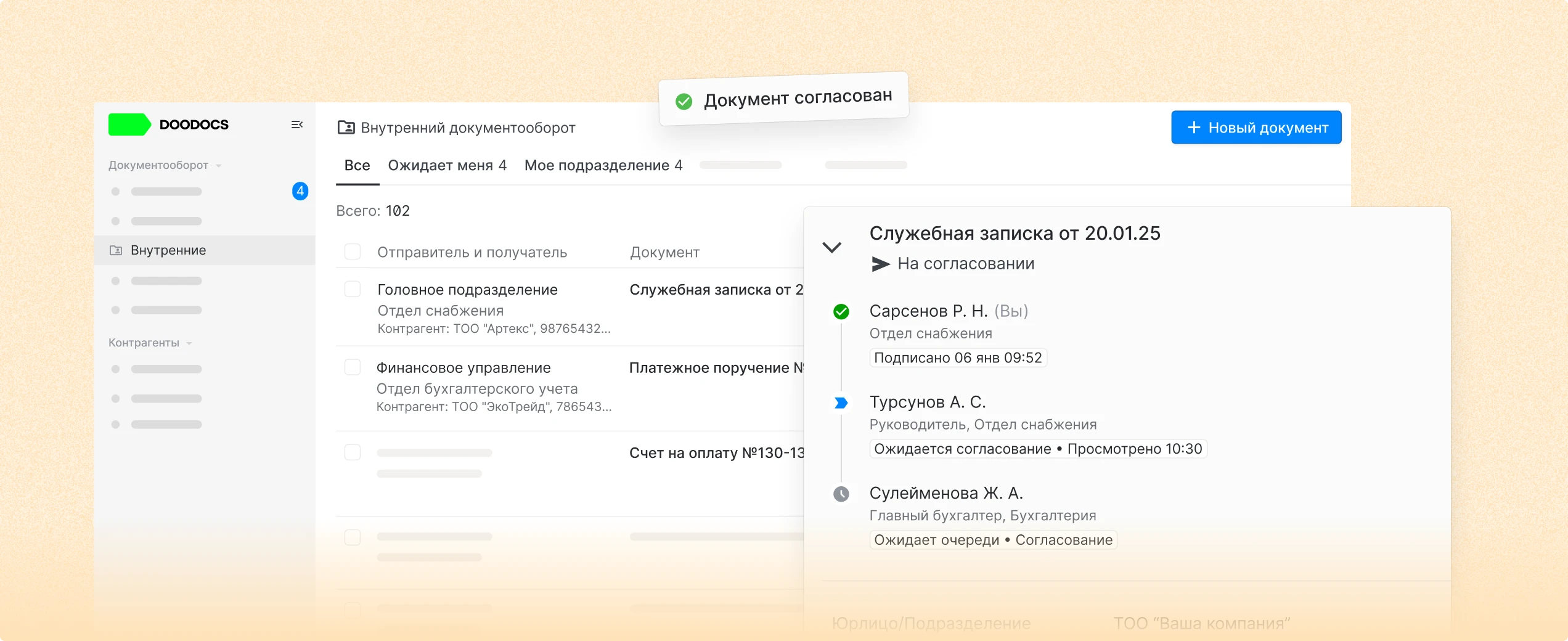Viewport: 1568px width, 641px height.
Task: Check the Головное подразделение row checkbox
Action: (x=353, y=289)
